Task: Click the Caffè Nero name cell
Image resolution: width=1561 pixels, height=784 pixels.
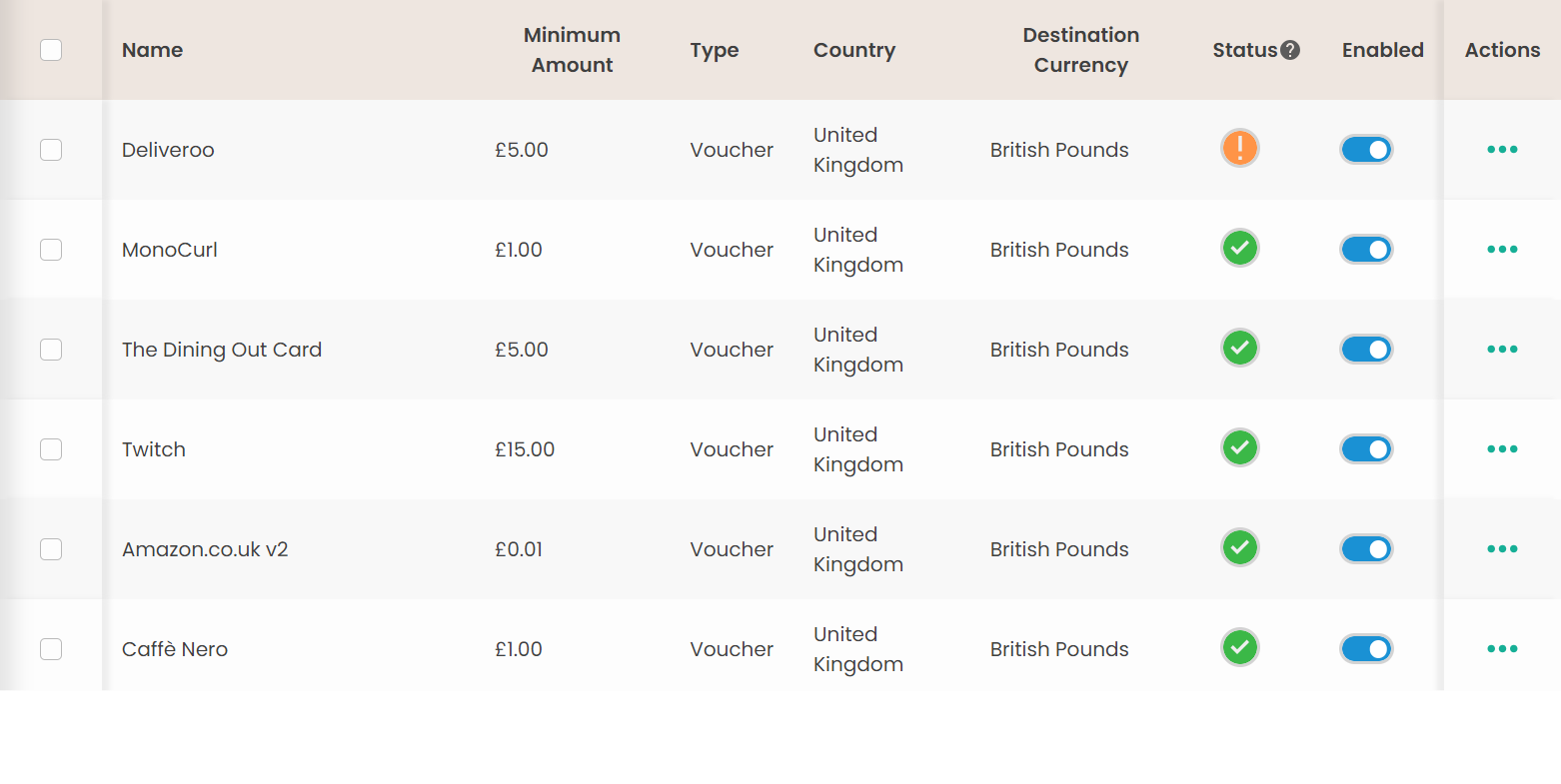Action: [x=175, y=649]
